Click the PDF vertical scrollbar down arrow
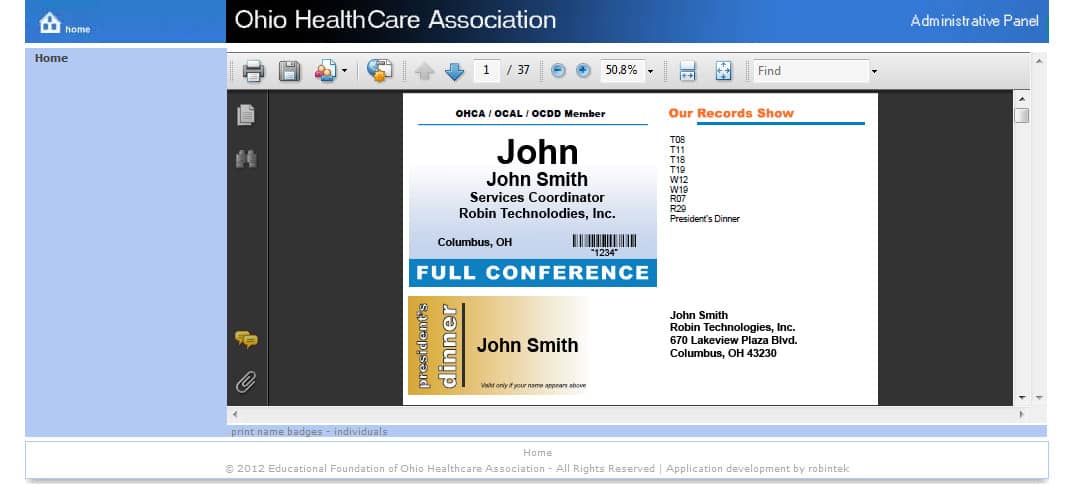 point(1022,397)
